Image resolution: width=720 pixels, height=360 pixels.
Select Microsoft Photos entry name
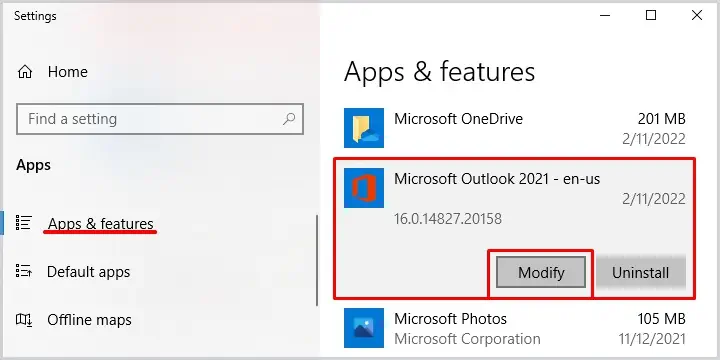click(450, 319)
